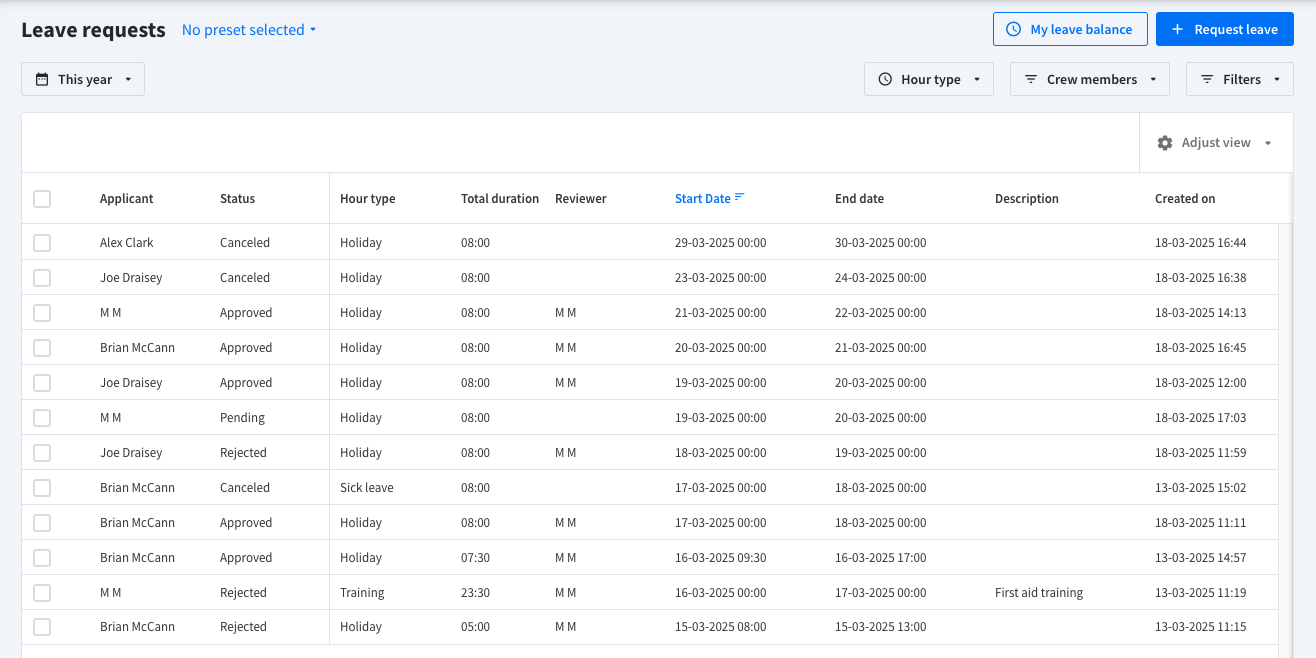Click the gear icon in Adjust view
The width and height of the screenshot is (1316, 658).
pyautogui.click(x=1165, y=143)
